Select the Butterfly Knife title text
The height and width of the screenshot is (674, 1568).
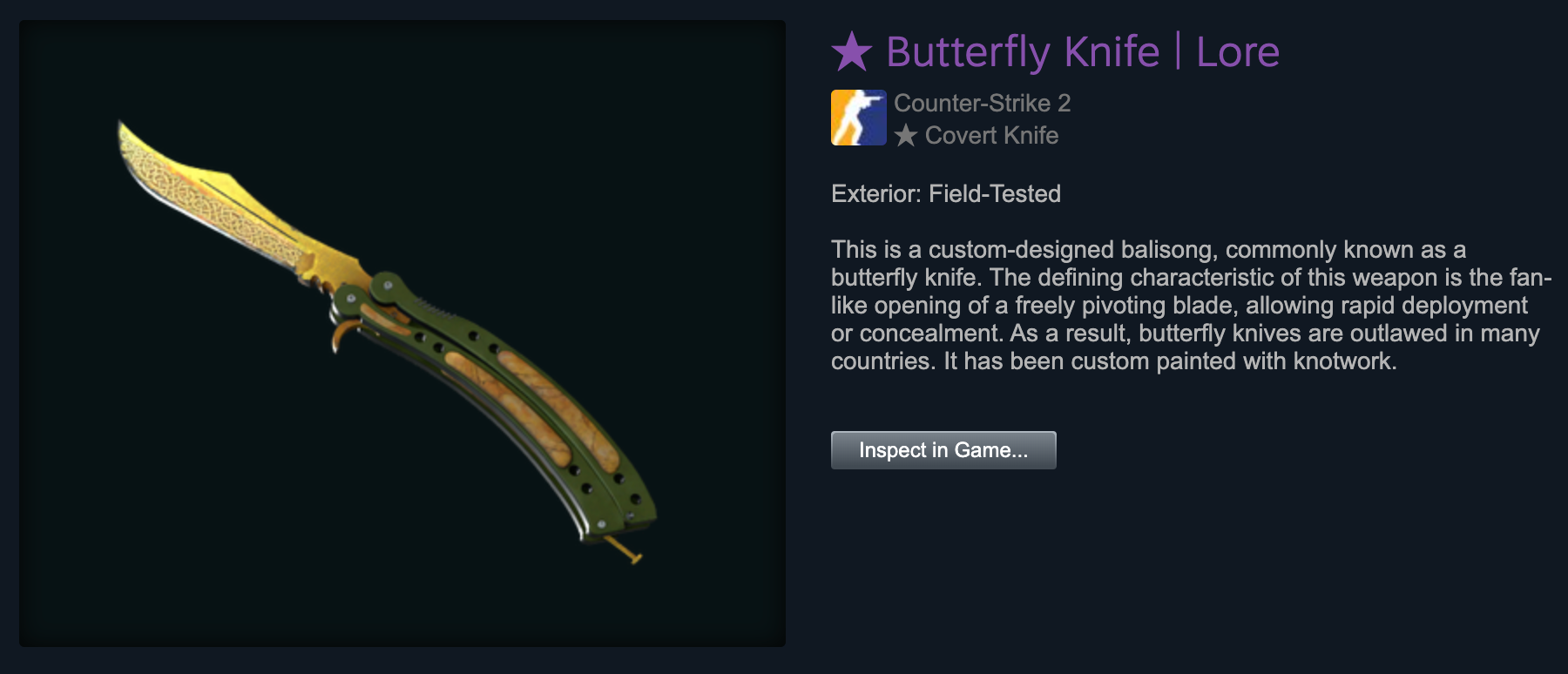1023,52
